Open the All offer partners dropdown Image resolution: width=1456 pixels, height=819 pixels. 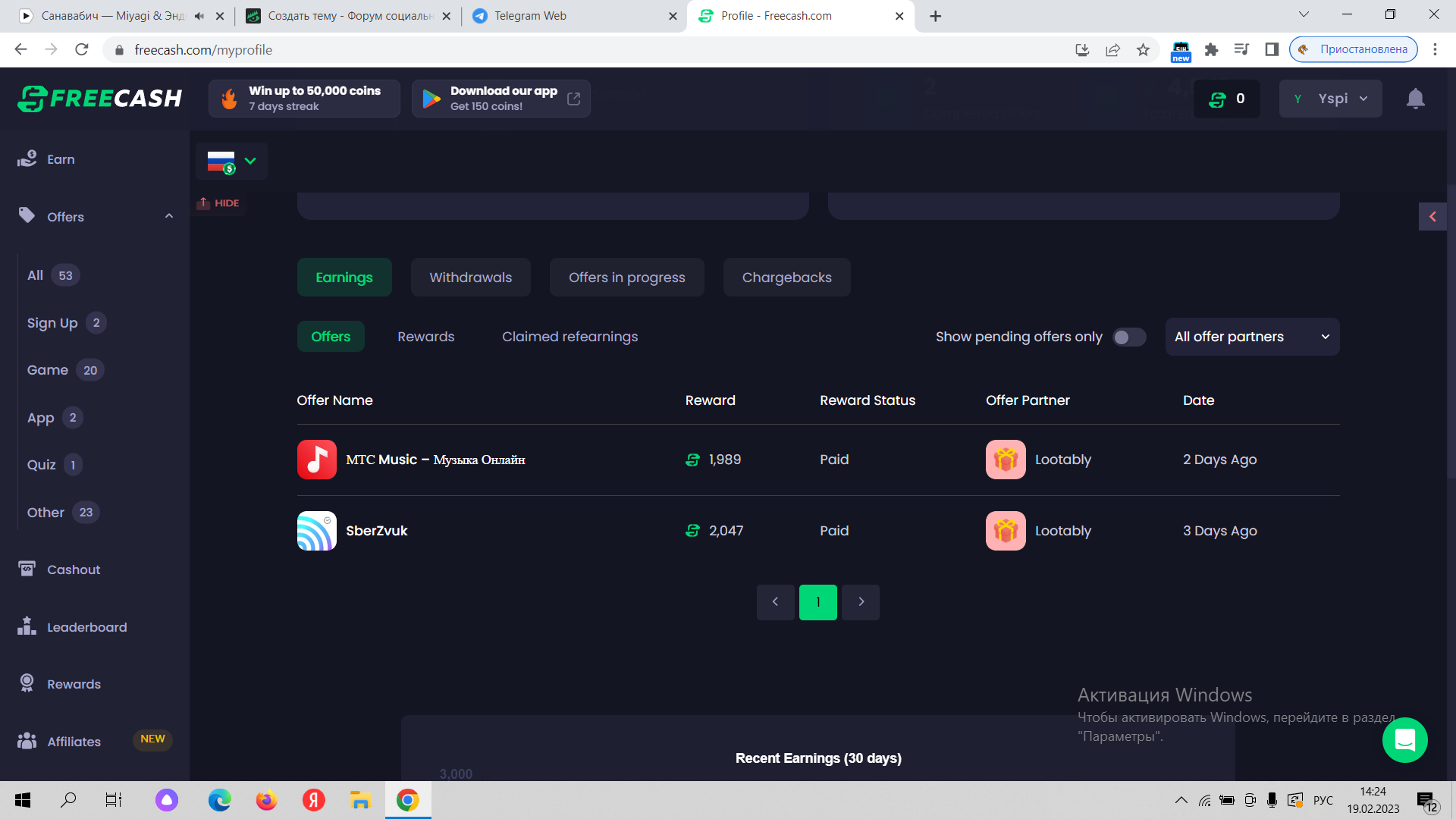point(1251,337)
